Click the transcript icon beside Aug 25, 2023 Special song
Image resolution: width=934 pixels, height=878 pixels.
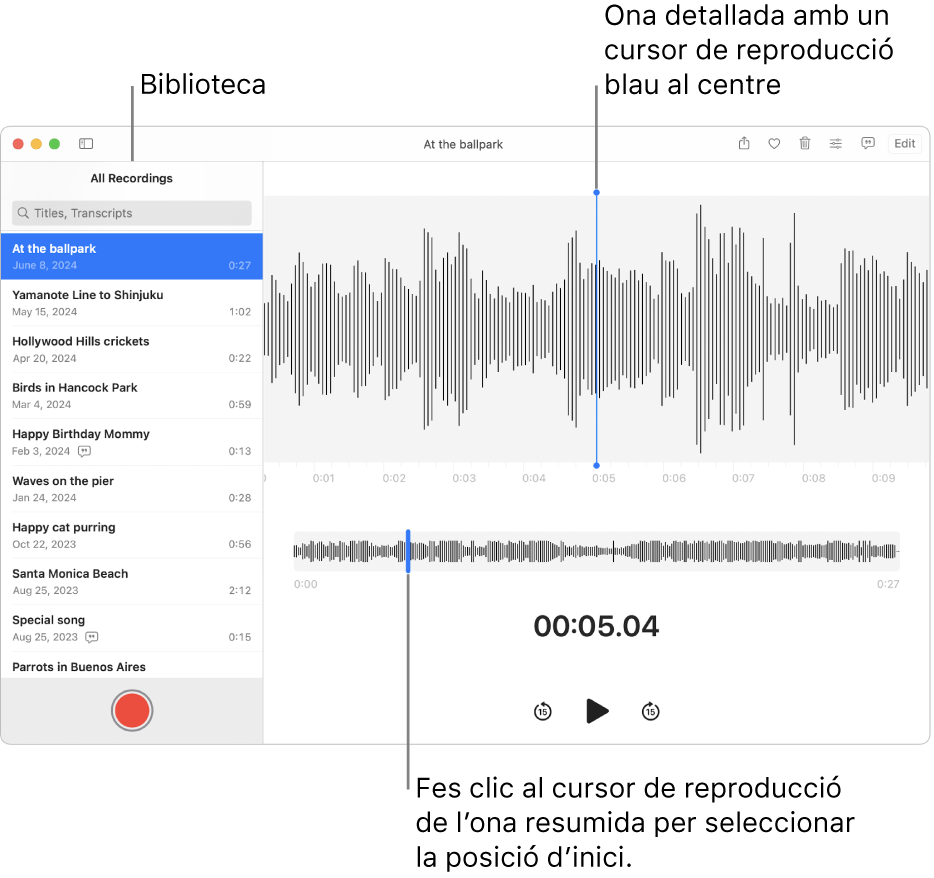[x=92, y=637]
